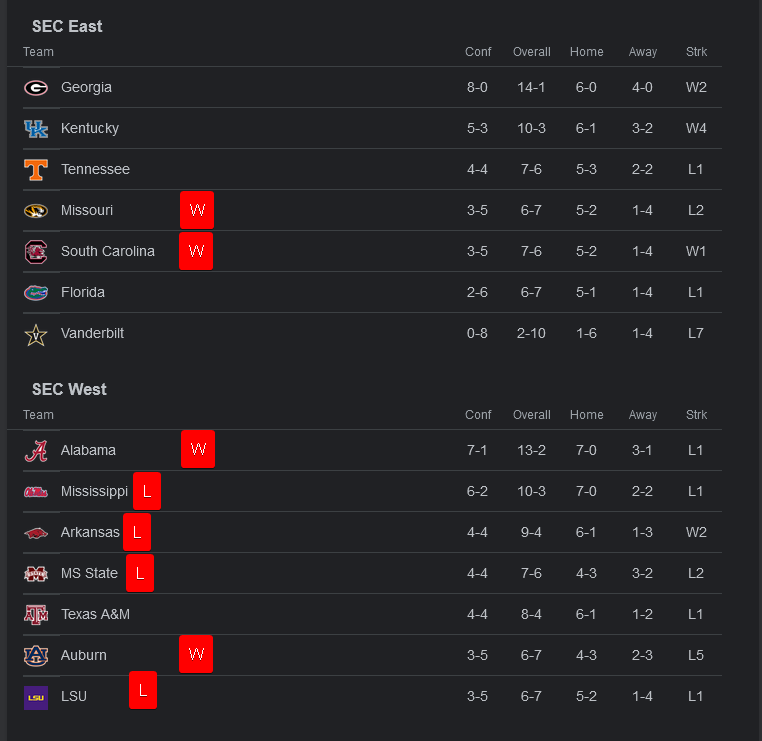Click the red L badge beside Mississippi
Viewport: 762px width, 741px height.
coord(146,491)
